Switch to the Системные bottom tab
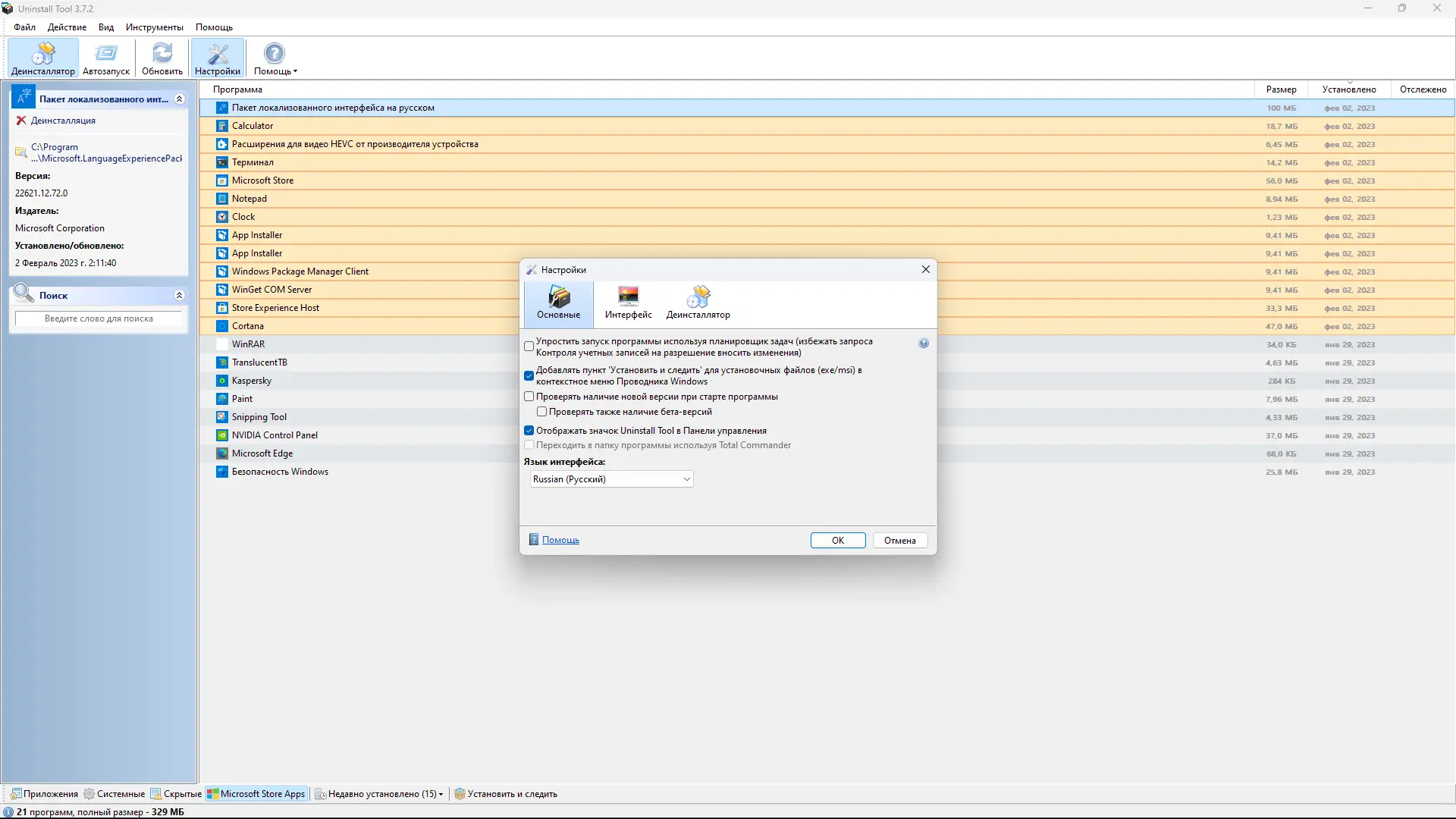 tap(115, 794)
